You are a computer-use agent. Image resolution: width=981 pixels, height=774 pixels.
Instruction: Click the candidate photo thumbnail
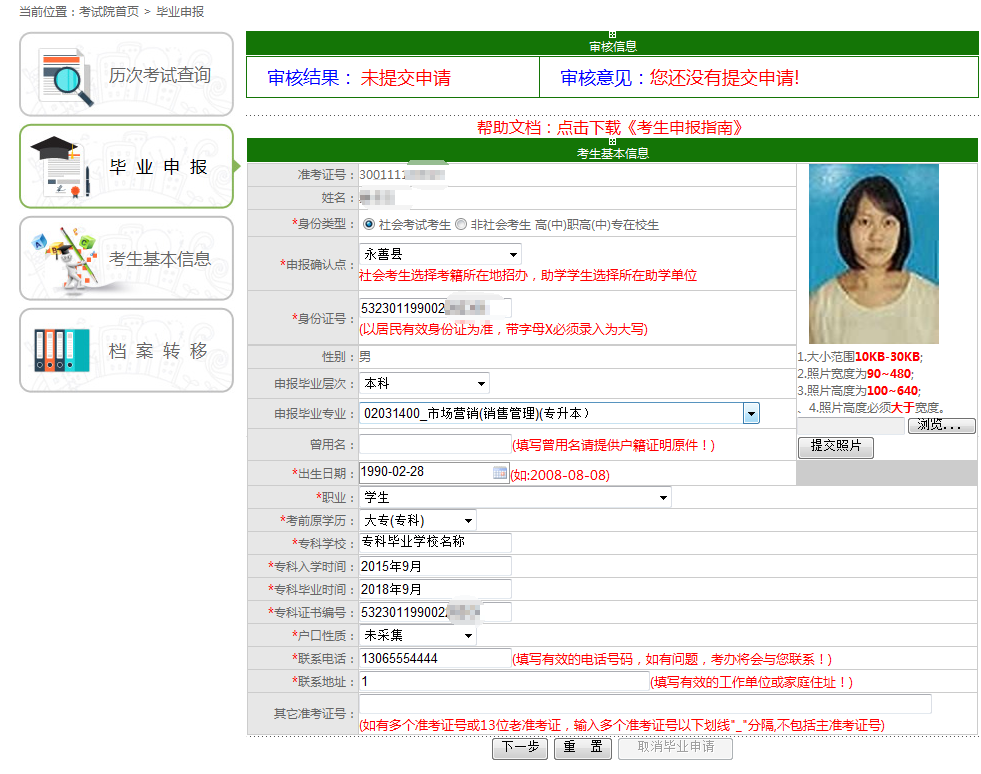[x=873, y=254]
